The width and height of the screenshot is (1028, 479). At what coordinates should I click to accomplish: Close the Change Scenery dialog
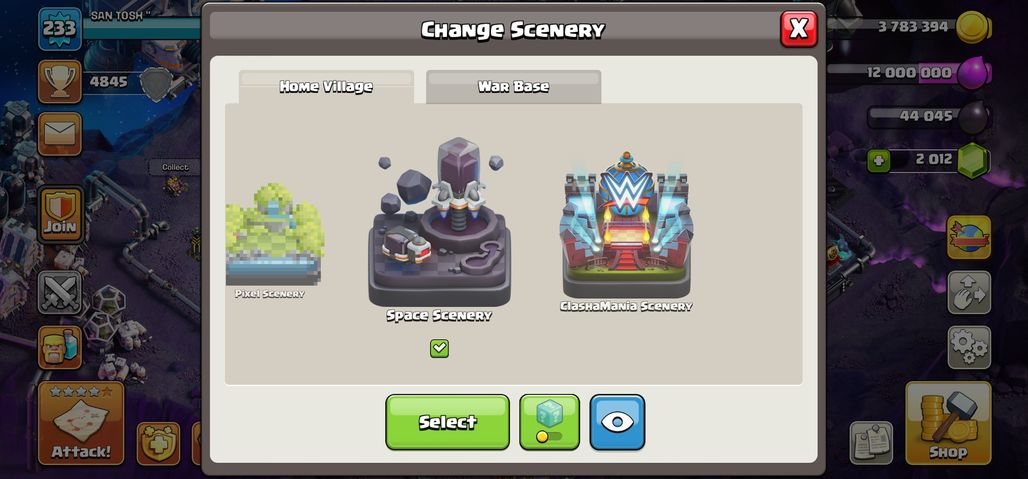[x=799, y=29]
